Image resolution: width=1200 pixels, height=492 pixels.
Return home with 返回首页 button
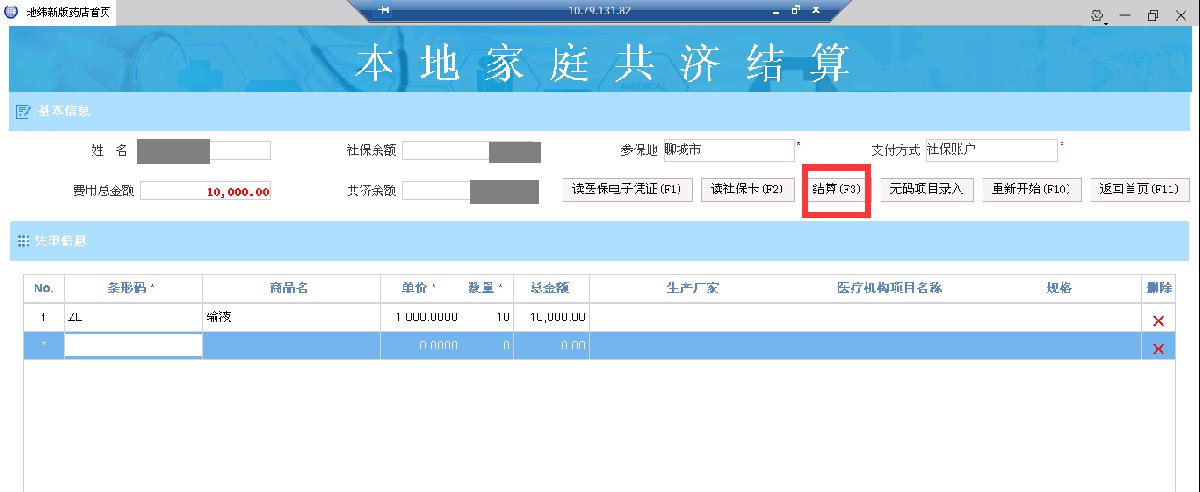pos(1139,190)
